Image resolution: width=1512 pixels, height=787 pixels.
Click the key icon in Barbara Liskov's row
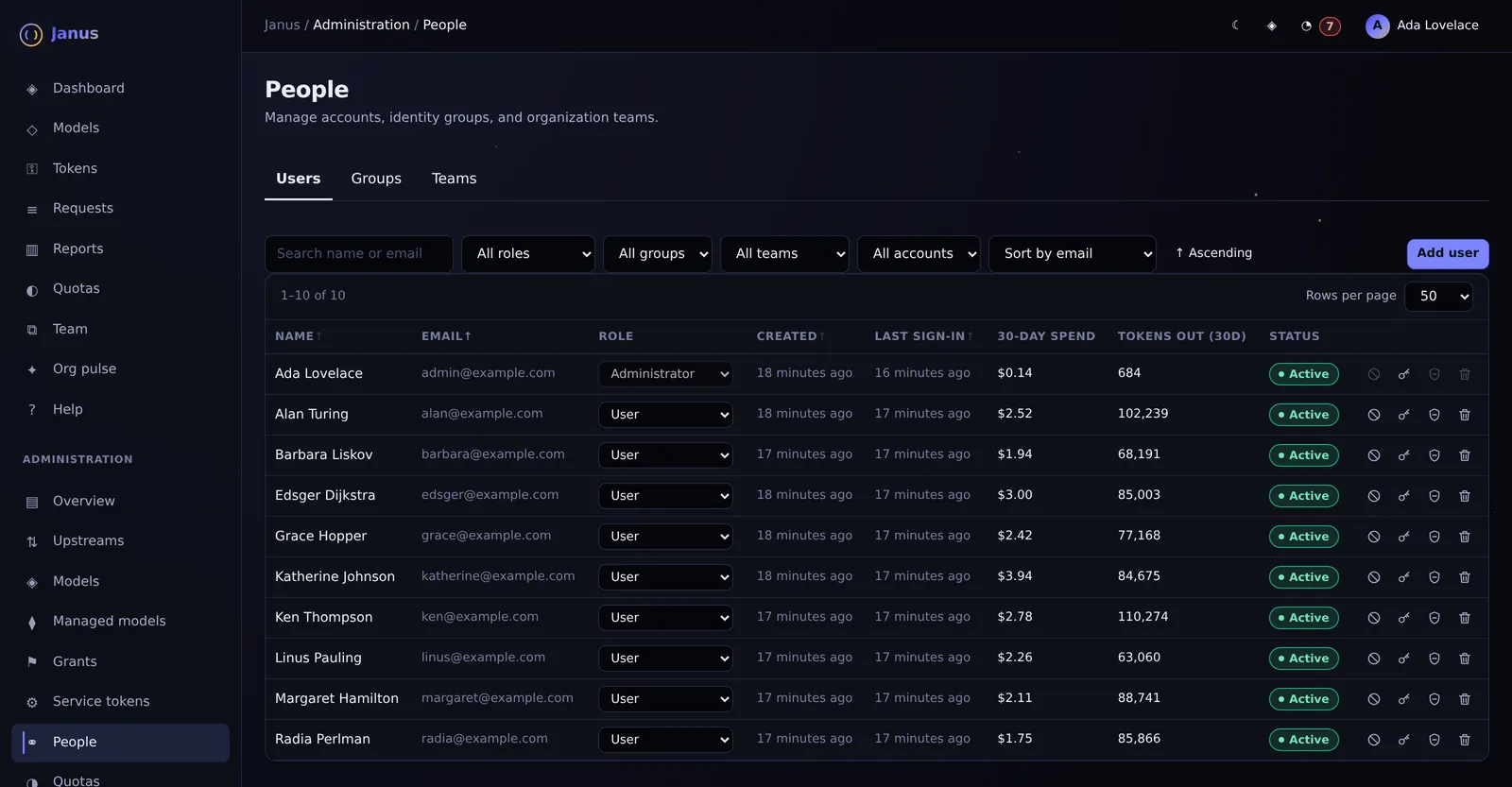pyautogui.click(x=1404, y=455)
